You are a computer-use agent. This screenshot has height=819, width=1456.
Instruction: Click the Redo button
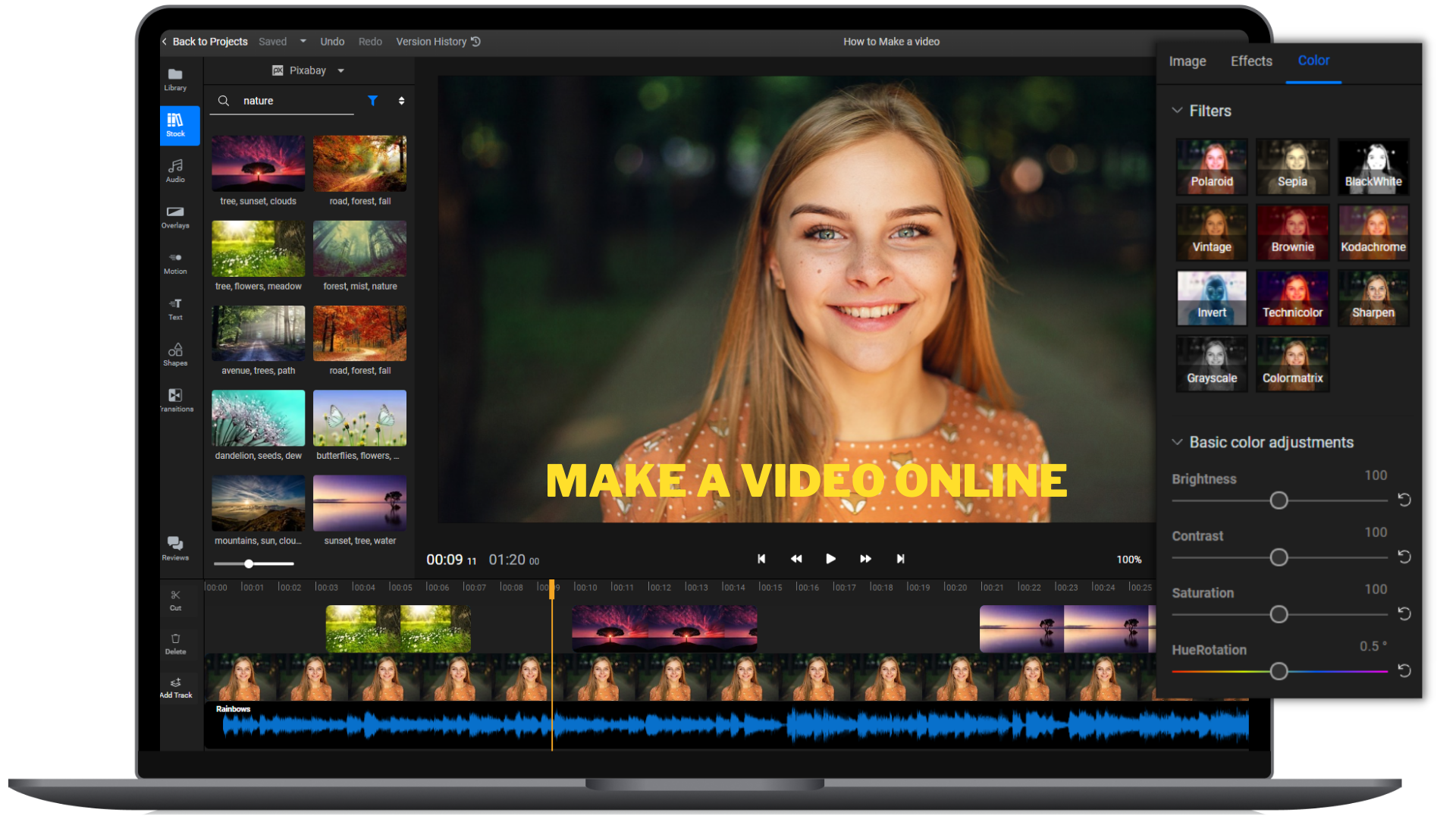(x=370, y=42)
